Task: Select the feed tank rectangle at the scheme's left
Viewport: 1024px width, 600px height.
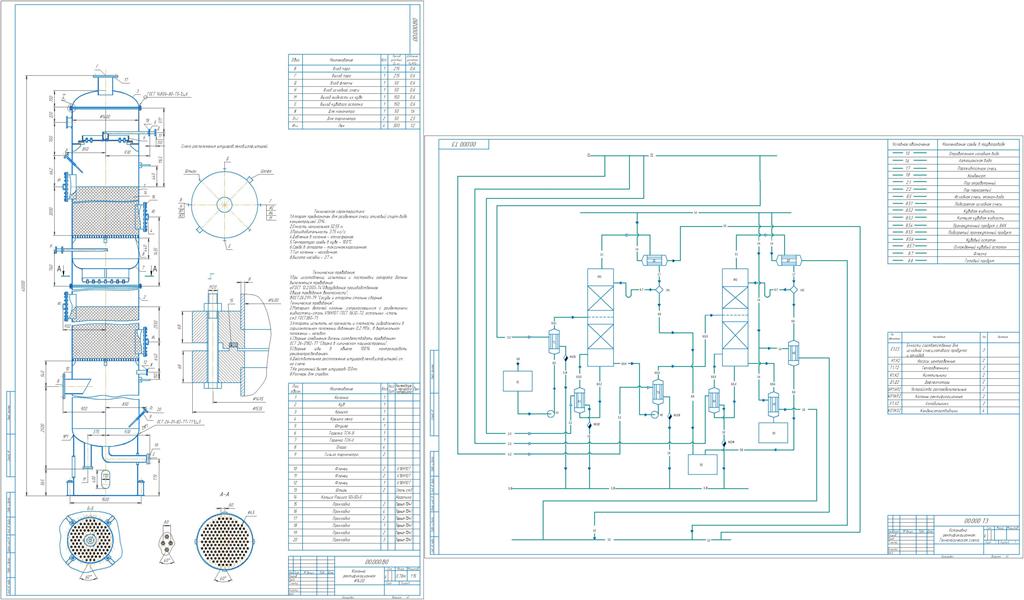Action: (x=517, y=381)
